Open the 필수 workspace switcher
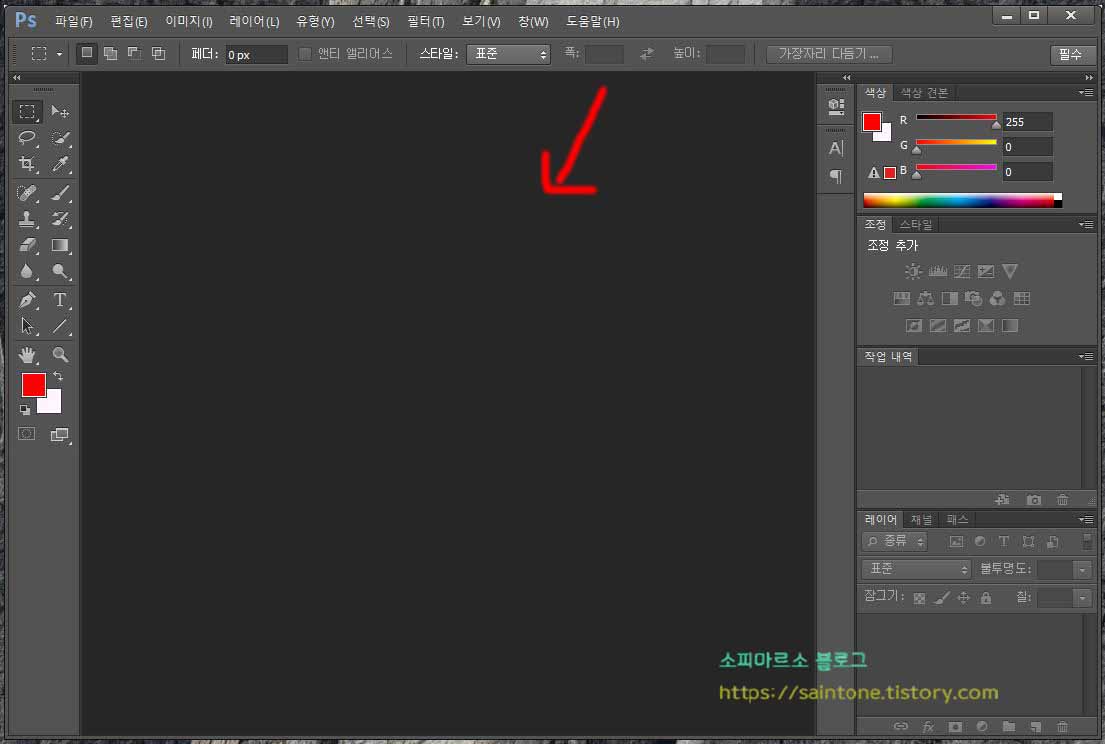Screen dimensions: 1105x744 [x=1071, y=54]
